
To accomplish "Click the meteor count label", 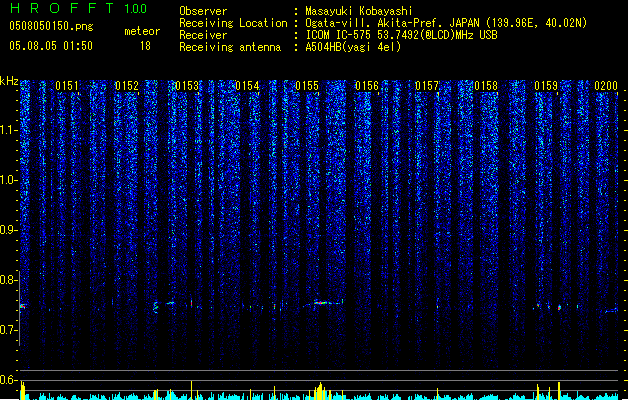I will (x=142, y=31).
